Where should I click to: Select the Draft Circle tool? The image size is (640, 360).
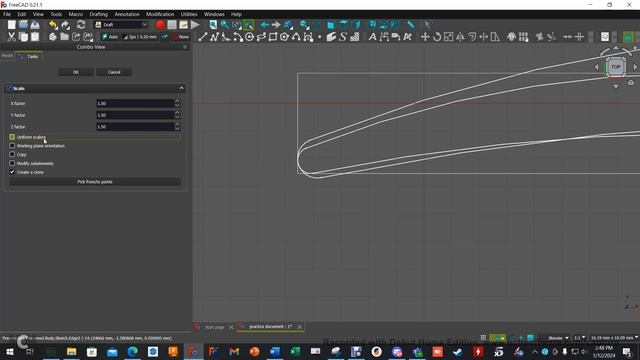[x=249, y=37]
